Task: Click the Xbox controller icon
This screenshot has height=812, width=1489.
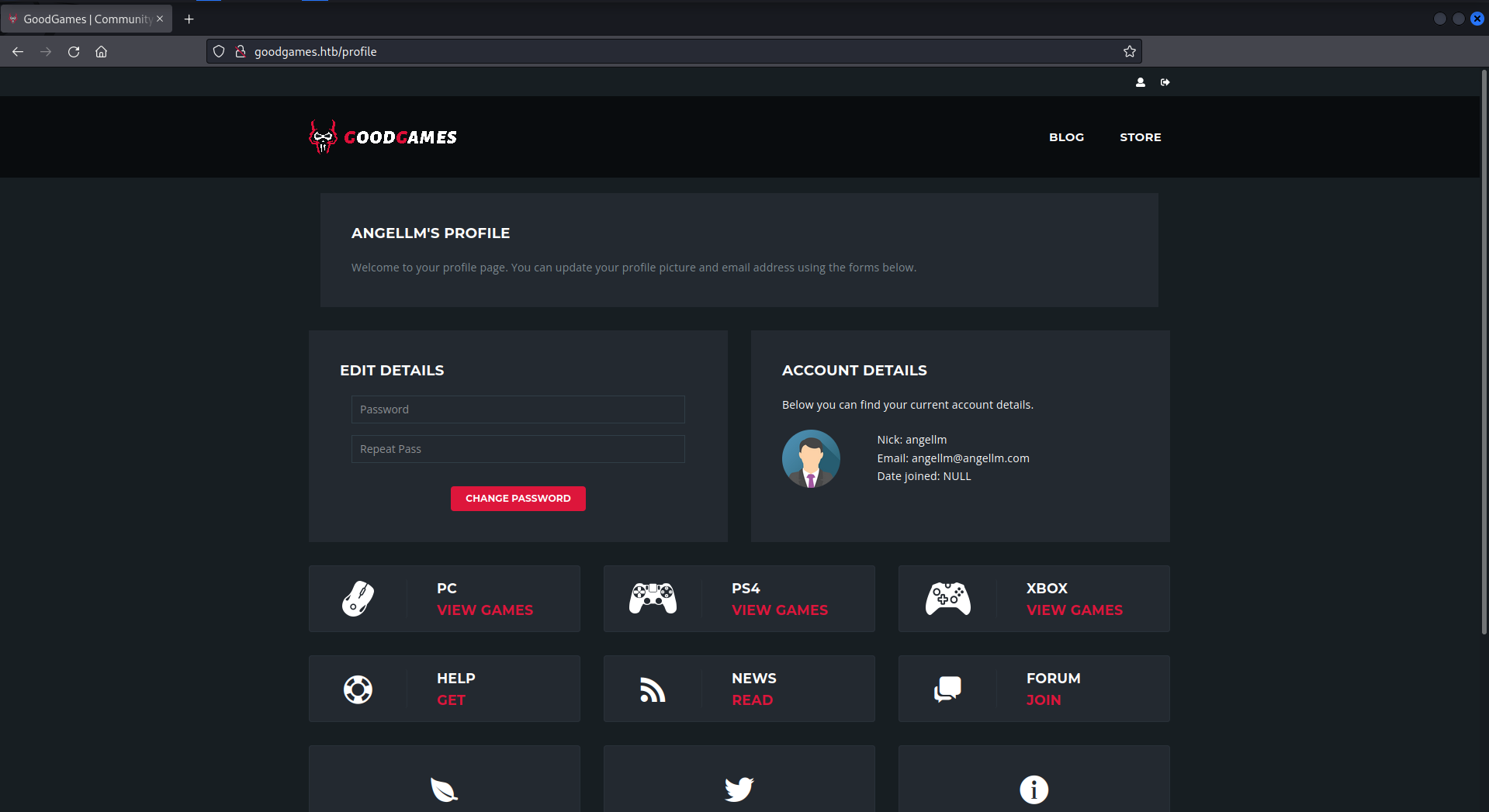Action: (947, 599)
